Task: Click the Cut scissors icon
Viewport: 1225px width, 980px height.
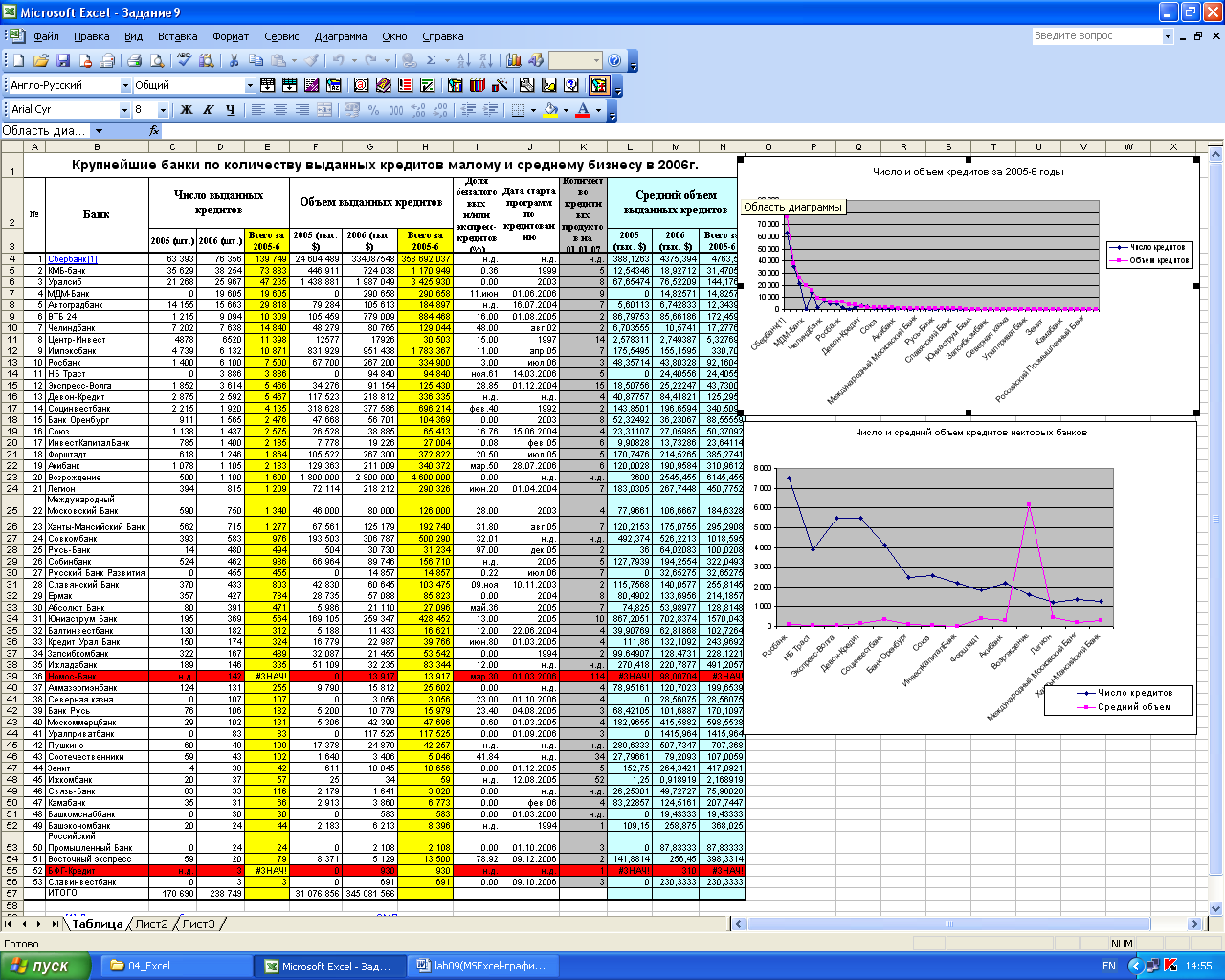Action: coord(234,60)
